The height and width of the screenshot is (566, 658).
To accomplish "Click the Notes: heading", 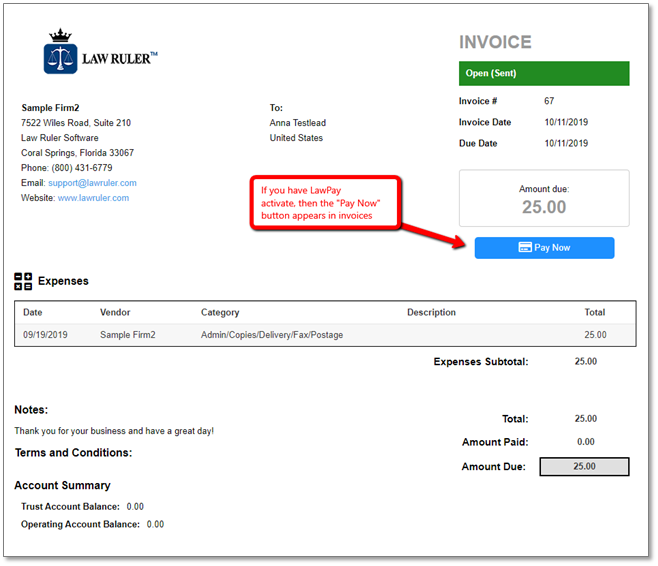I will [x=31, y=410].
